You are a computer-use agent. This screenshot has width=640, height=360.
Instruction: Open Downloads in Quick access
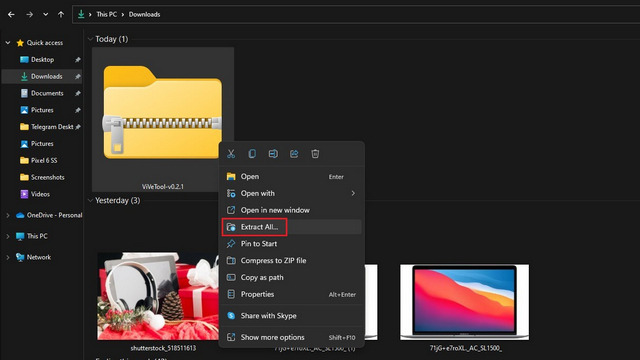pos(42,76)
